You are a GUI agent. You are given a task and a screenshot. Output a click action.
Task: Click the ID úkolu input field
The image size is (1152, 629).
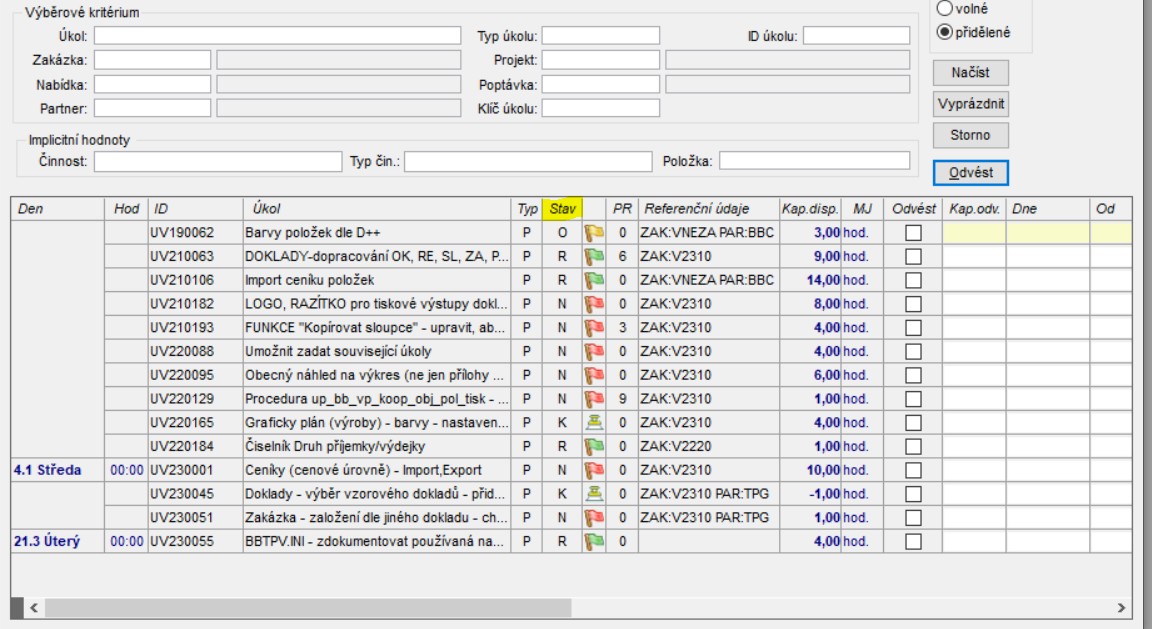click(856, 36)
